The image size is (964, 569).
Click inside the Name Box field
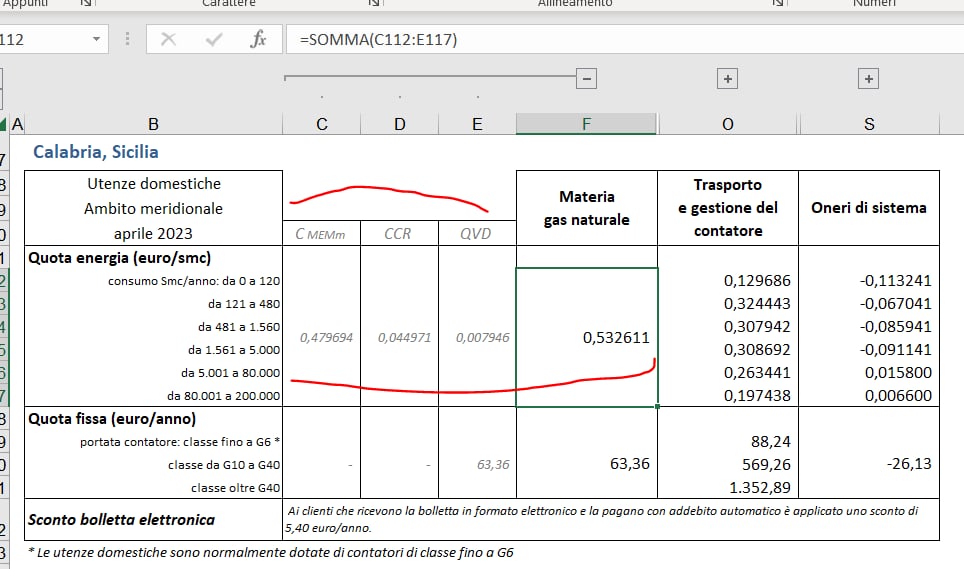pyautogui.click(x=40, y=40)
